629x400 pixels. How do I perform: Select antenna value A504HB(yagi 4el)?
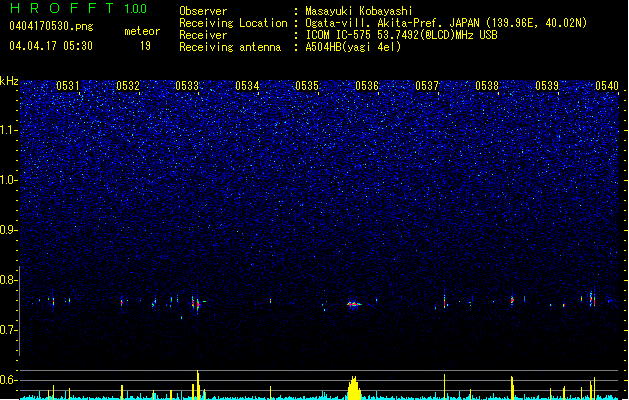(x=353, y=47)
